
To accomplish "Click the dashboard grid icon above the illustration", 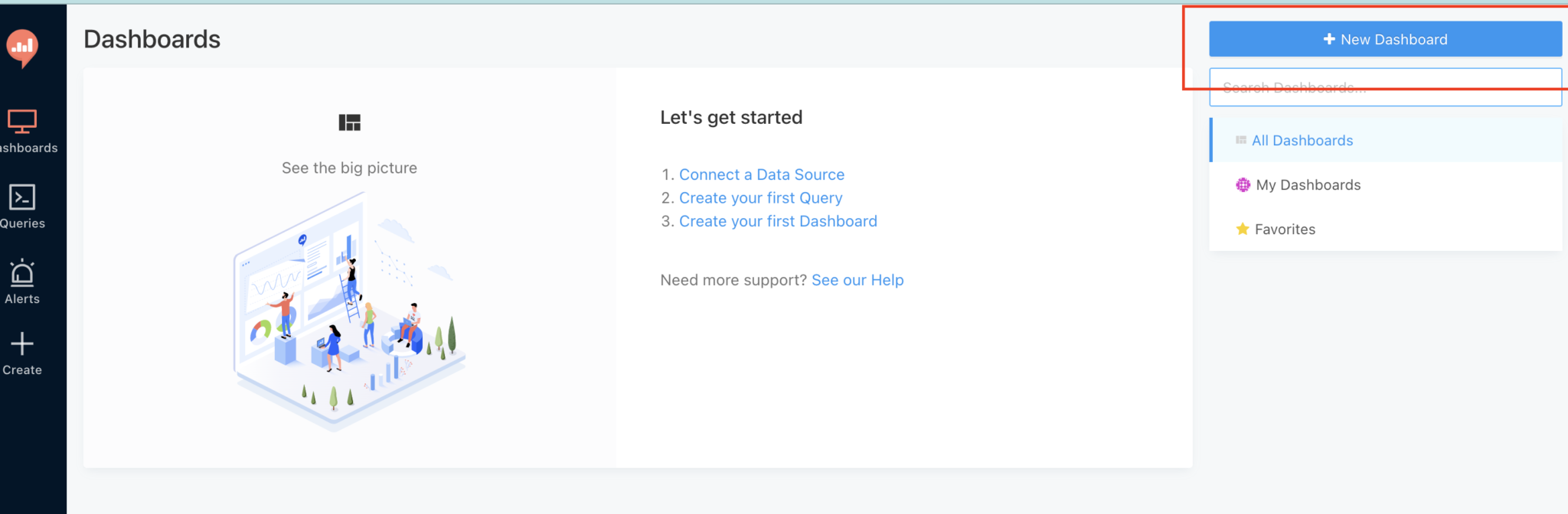I will tap(349, 122).
